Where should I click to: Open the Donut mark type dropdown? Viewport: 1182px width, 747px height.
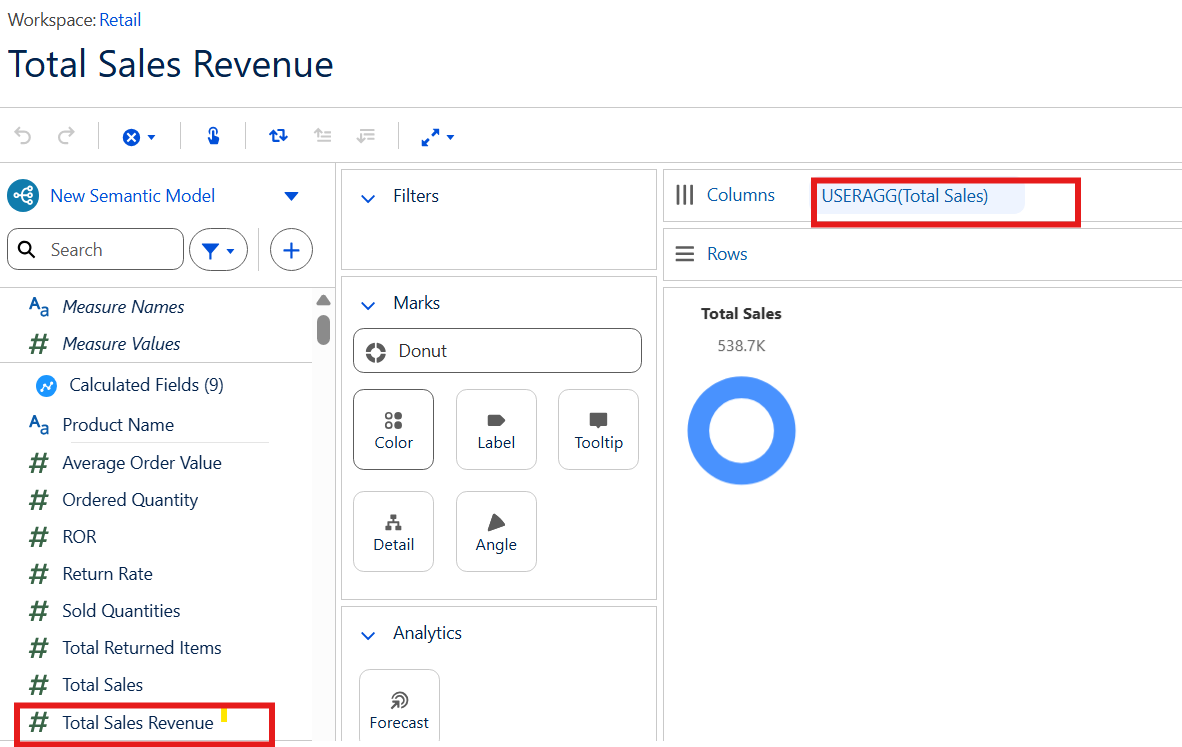click(497, 351)
